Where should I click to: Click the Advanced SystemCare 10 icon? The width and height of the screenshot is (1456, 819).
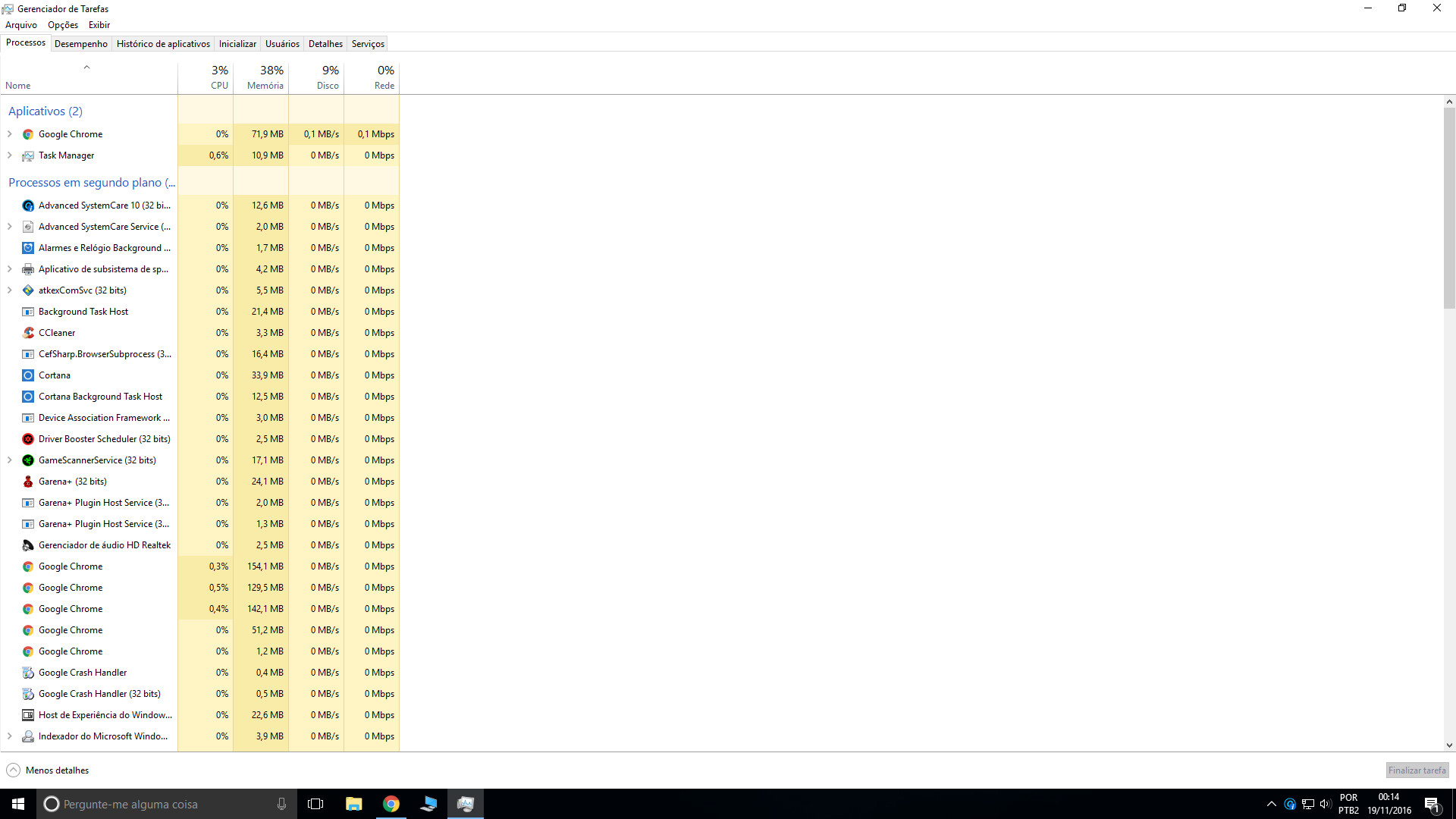(x=28, y=206)
